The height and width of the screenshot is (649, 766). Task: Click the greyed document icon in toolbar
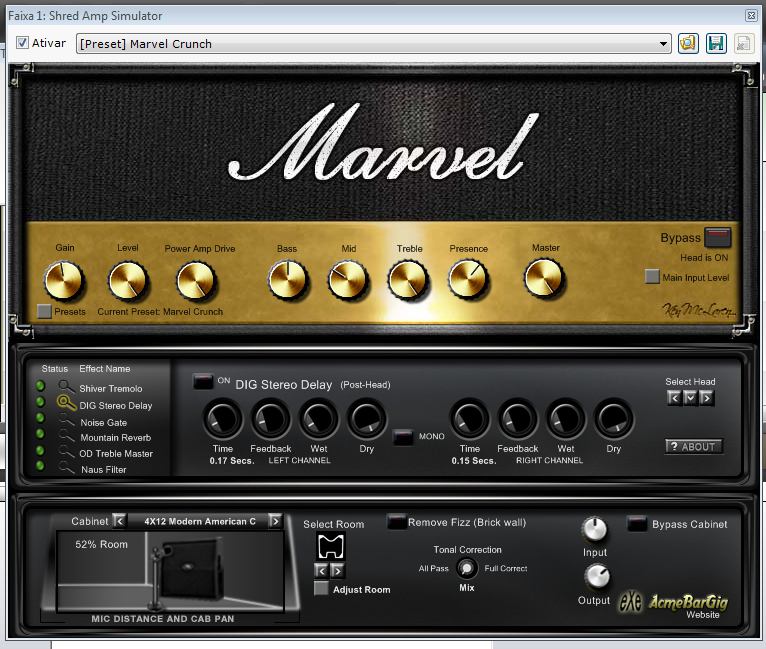(744, 43)
